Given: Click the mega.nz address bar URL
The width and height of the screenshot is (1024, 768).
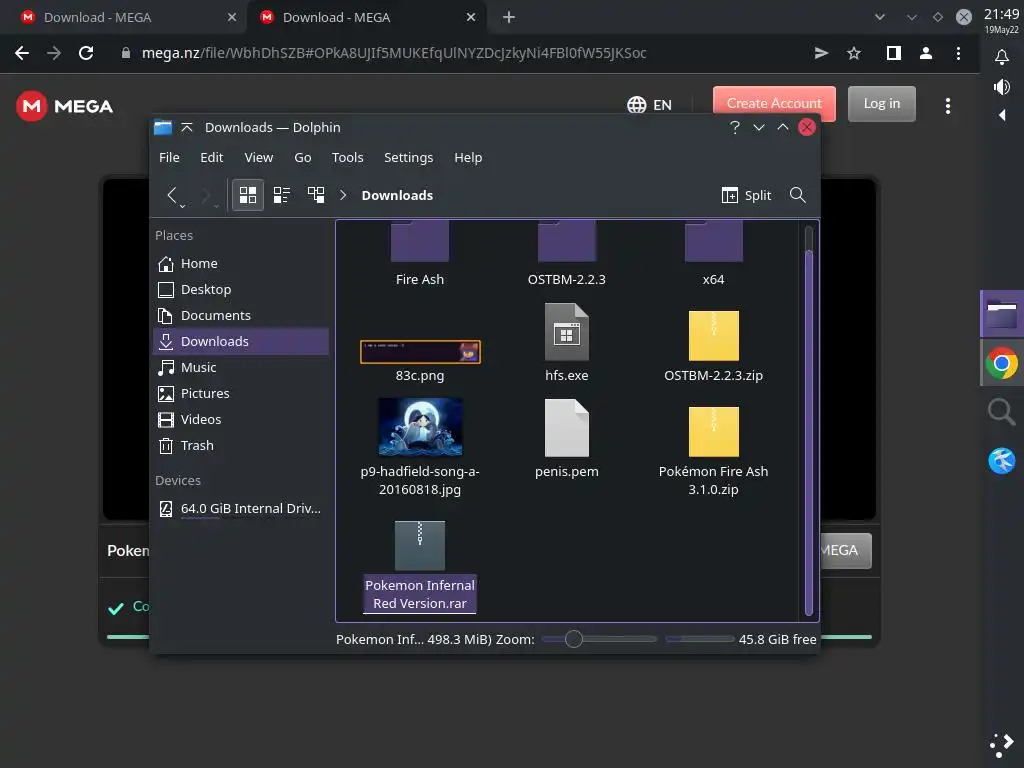Looking at the screenshot, I should (x=394, y=53).
